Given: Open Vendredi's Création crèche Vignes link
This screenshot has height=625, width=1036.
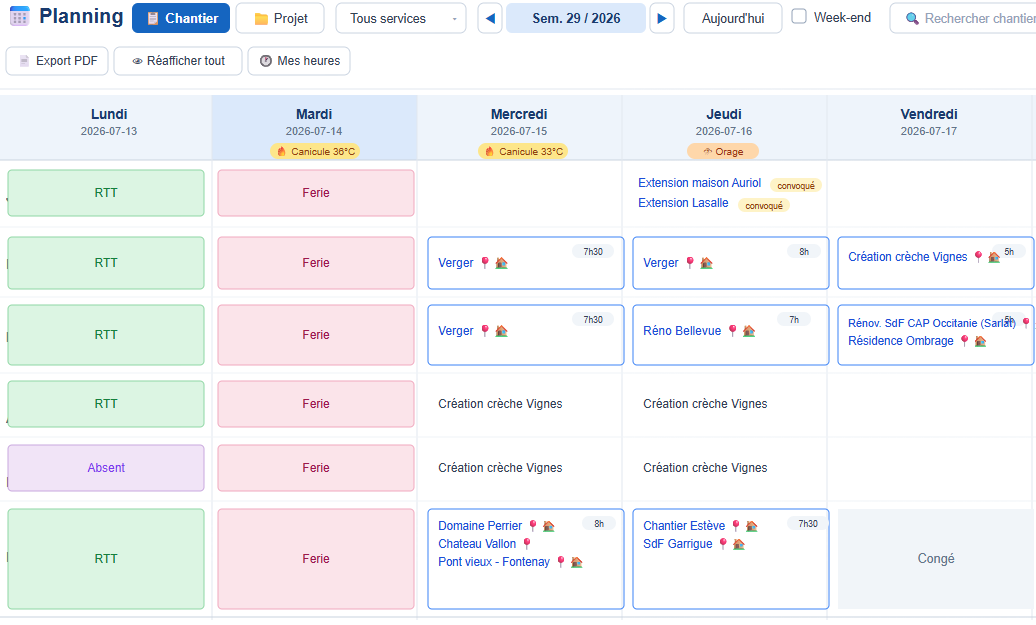Looking at the screenshot, I should tap(907, 256).
